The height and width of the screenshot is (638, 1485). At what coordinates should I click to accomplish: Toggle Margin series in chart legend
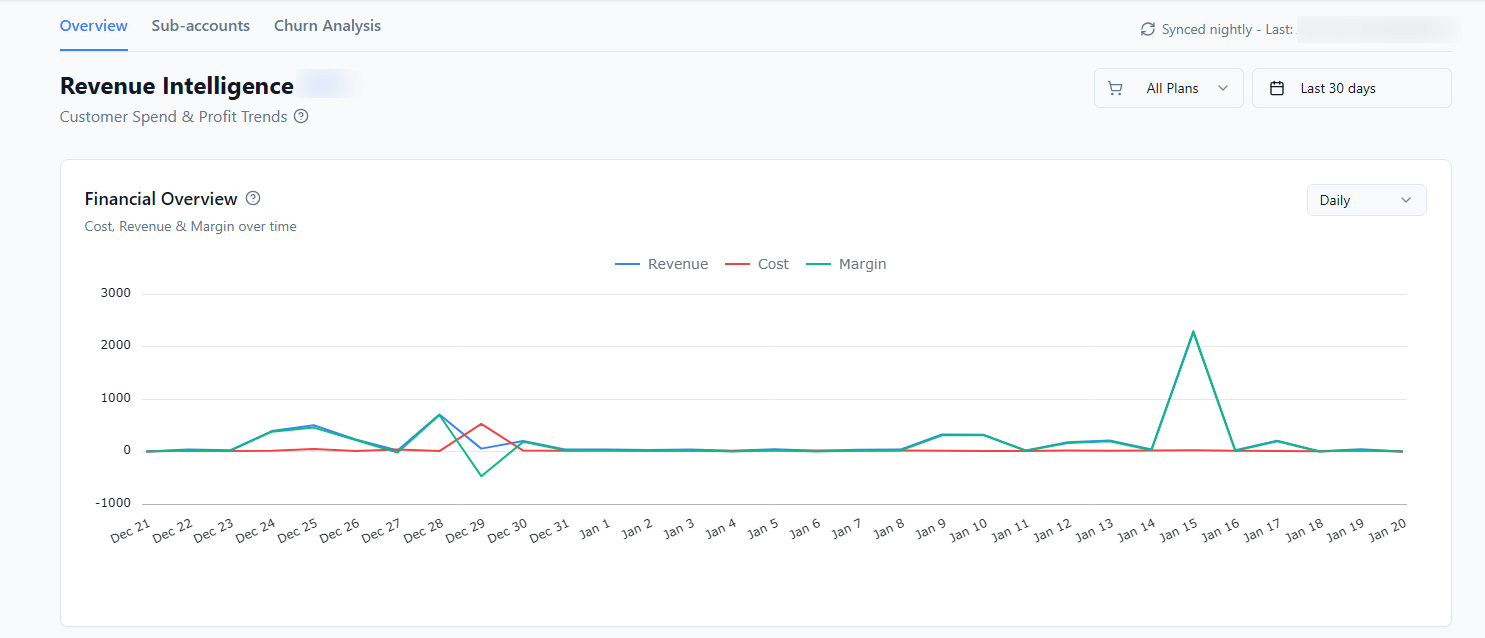(846, 264)
